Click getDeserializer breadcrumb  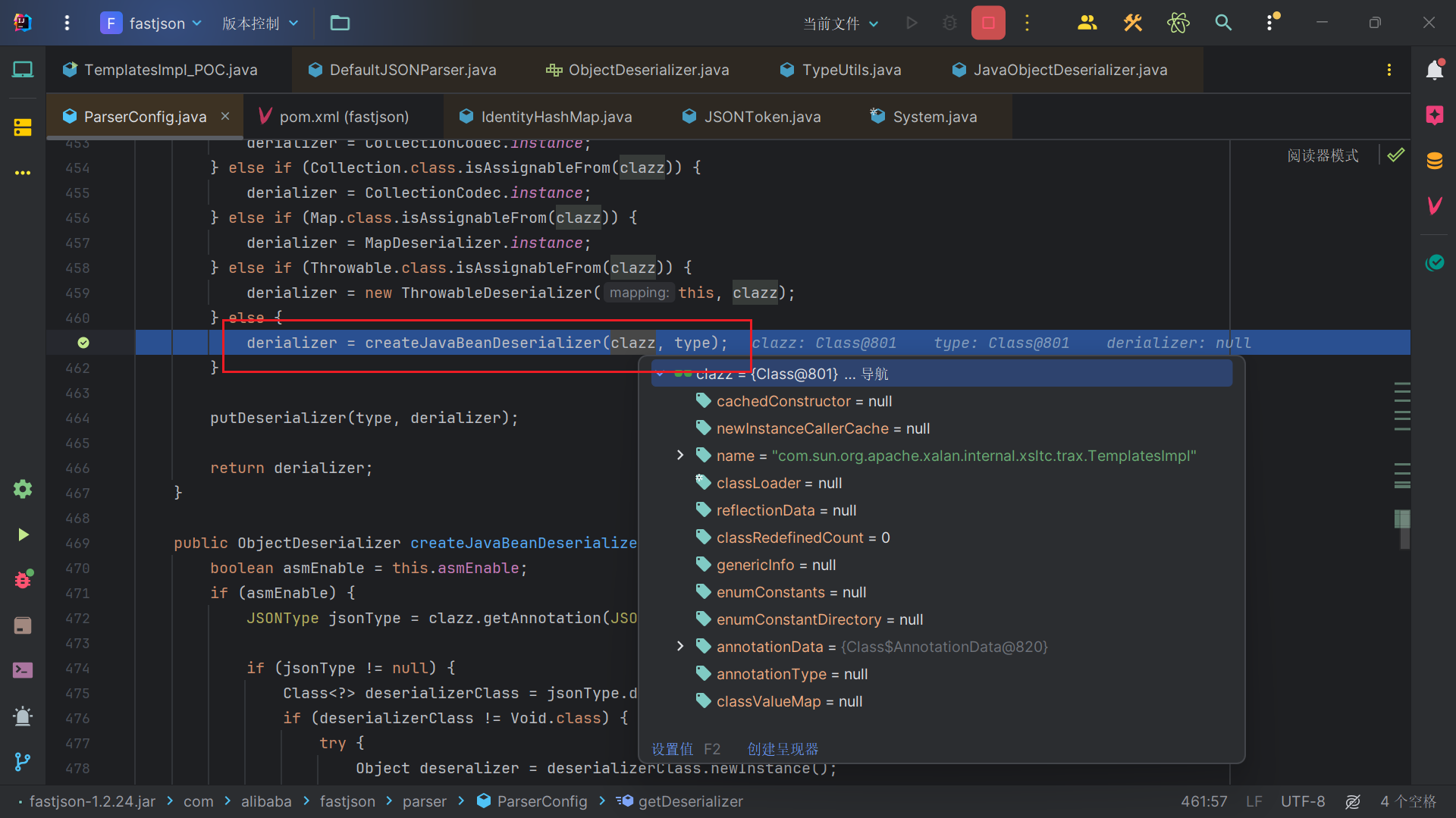680,801
